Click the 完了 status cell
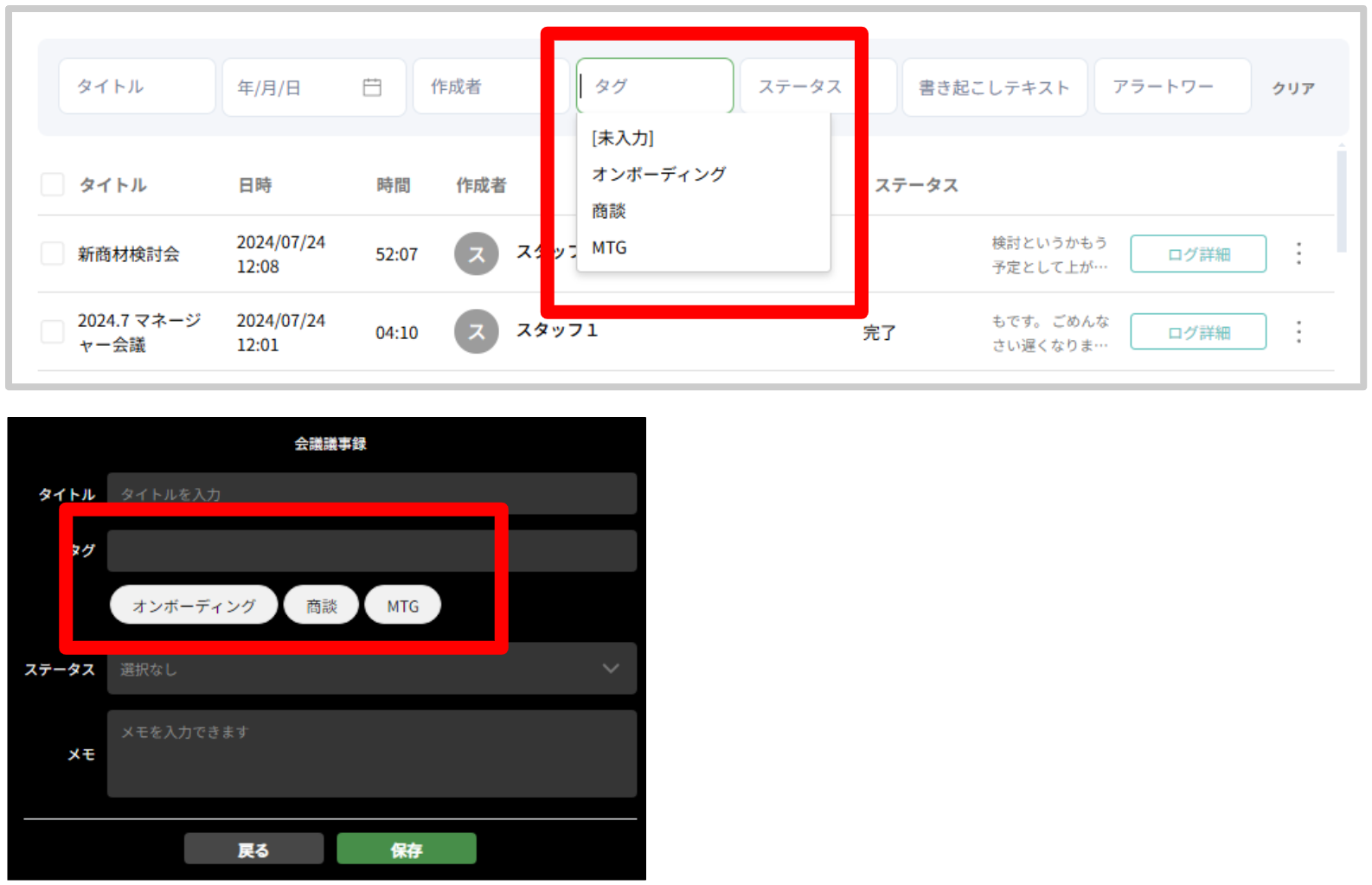This screenshot has width=1372, height=885. pyautogui.click(x=879, y=332)
